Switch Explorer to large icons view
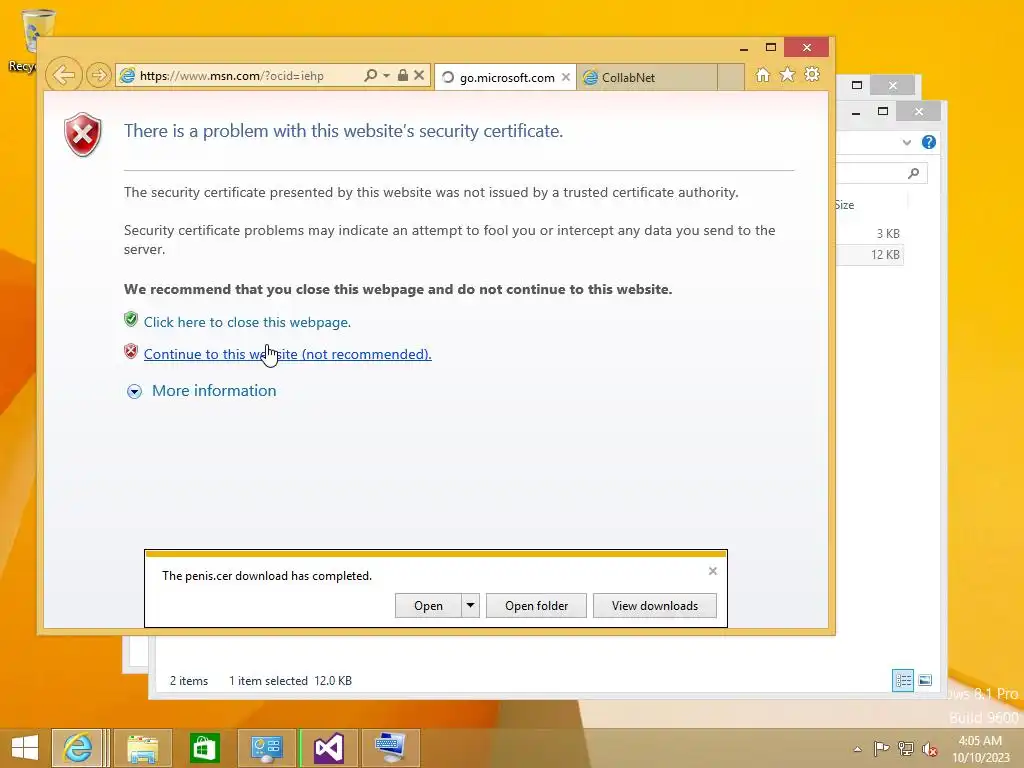Viewport: 1024px width, 768px height. pyautogui.click(x=925, y=680)
